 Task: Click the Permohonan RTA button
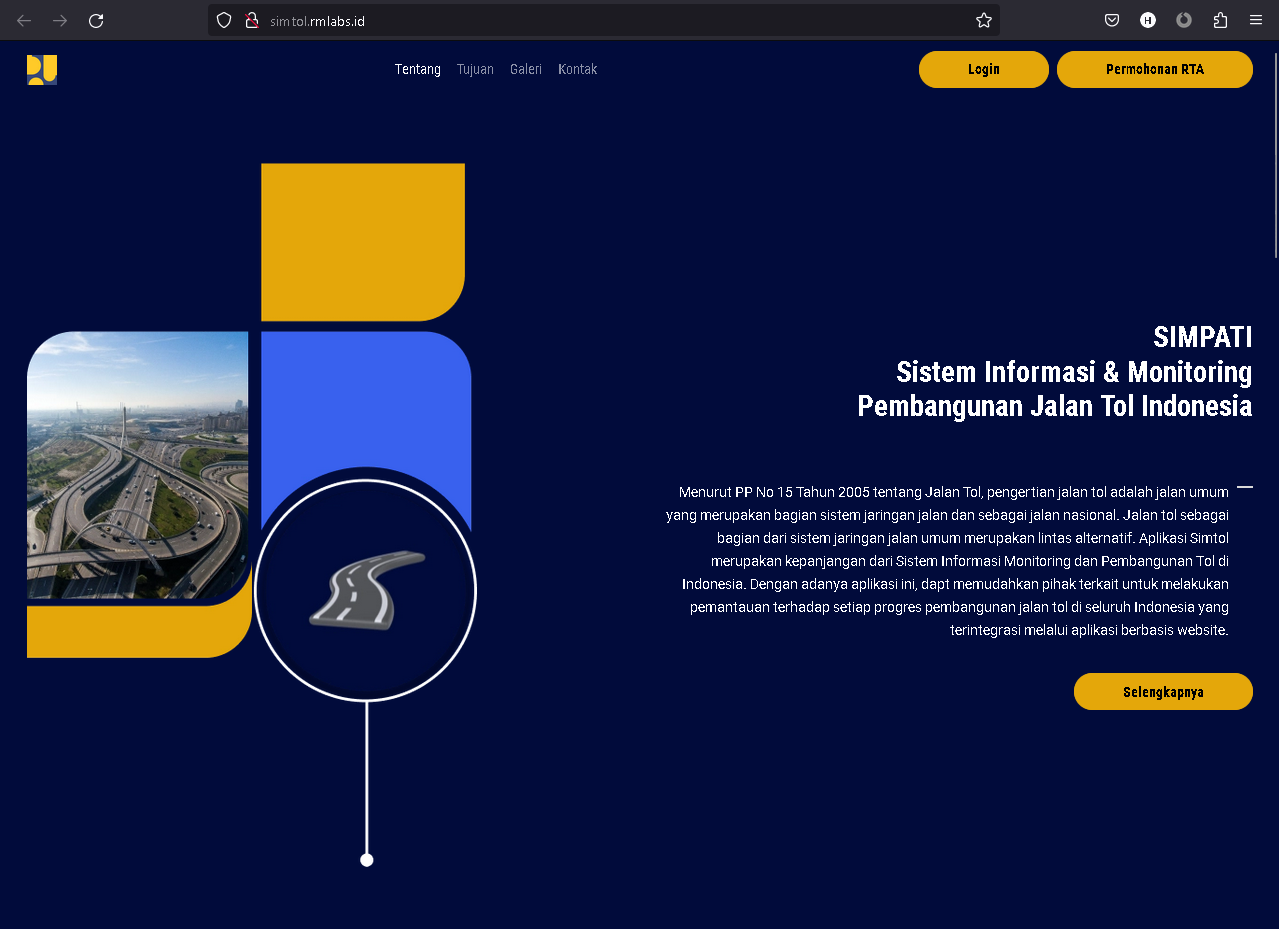[1154, 69]
